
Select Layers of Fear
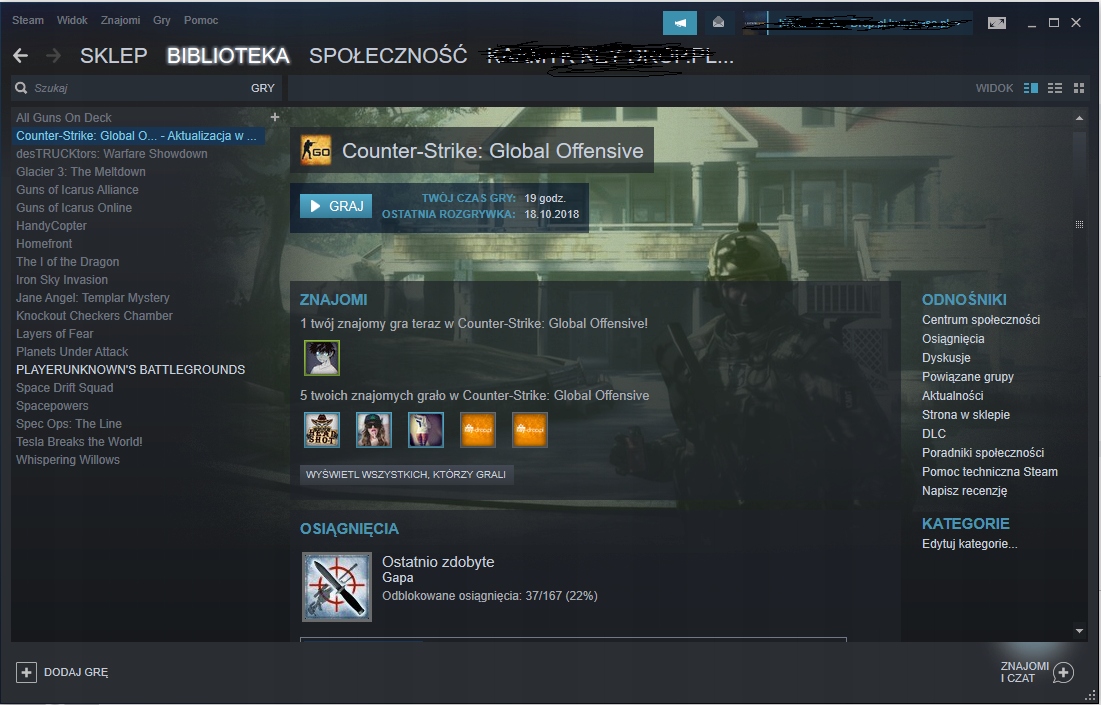tap(55, 334)
